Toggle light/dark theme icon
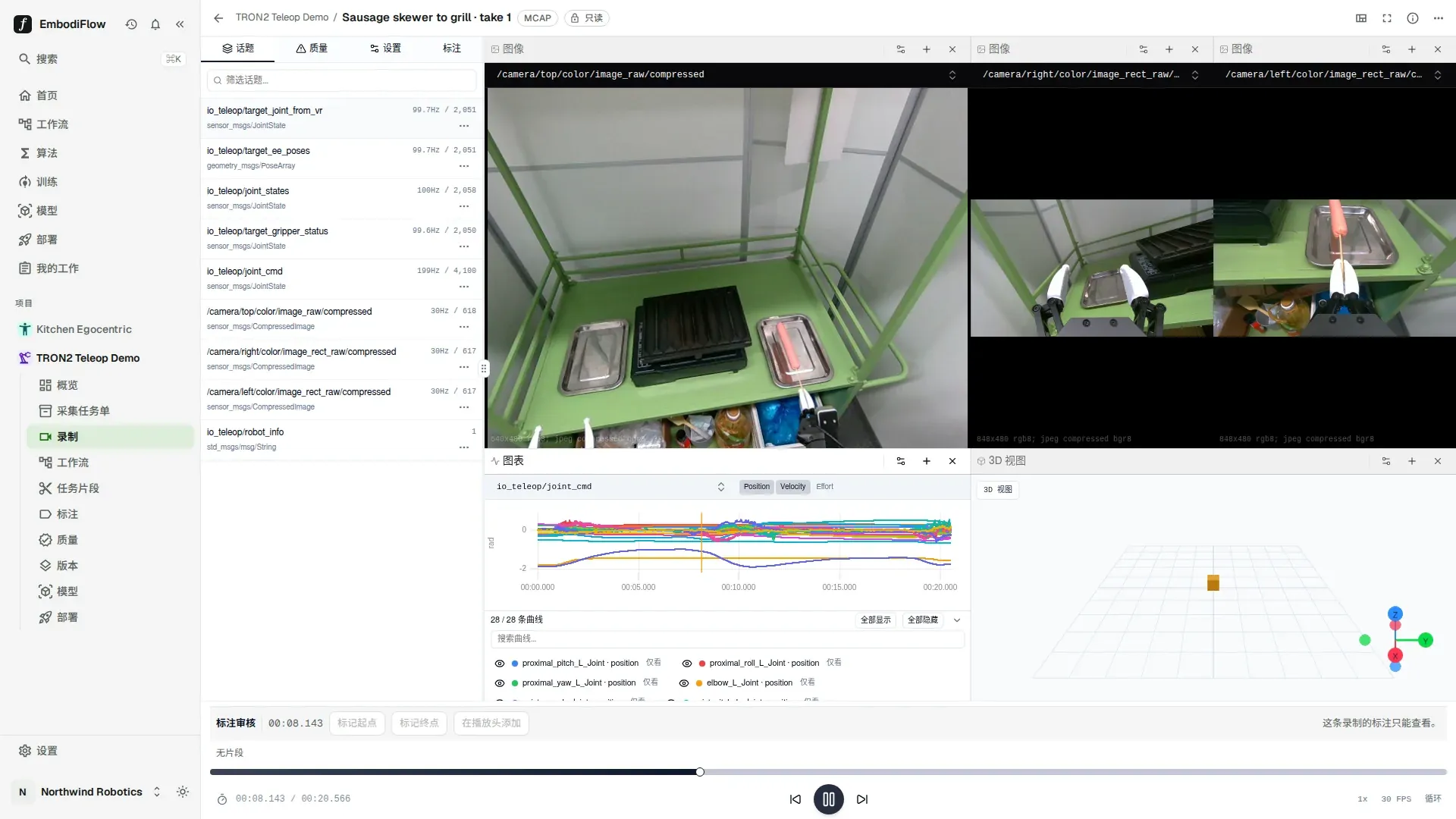The height and width of the screenshot is (819, 1456). (x=183, y=792)
